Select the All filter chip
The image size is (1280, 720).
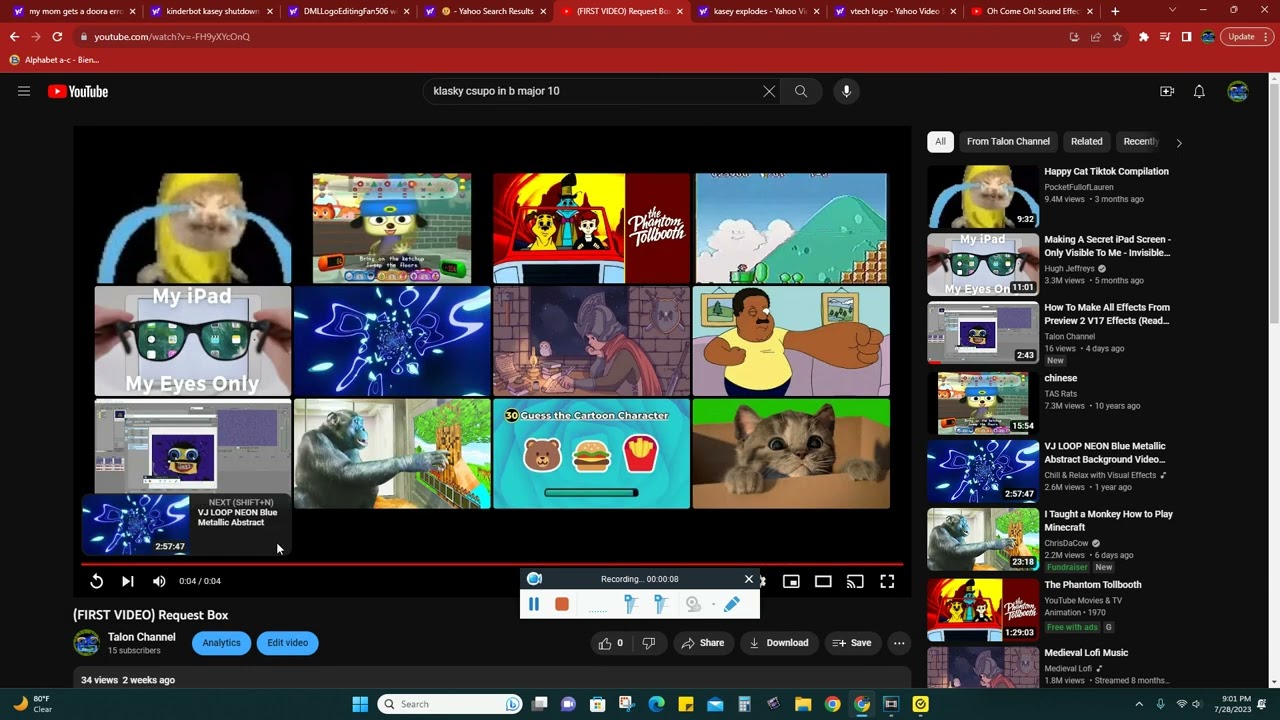coord(940,142)
